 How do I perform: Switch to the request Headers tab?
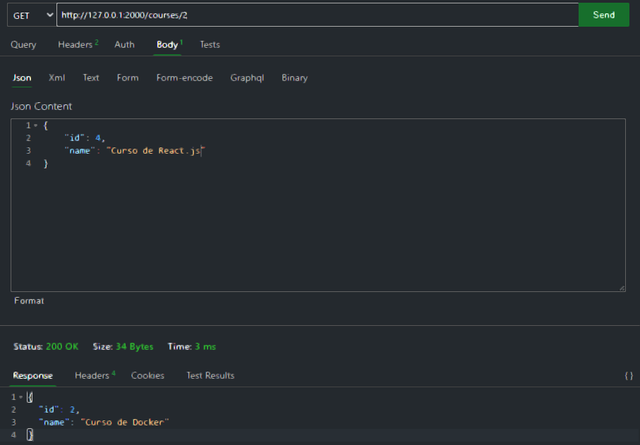pos(78,44)
